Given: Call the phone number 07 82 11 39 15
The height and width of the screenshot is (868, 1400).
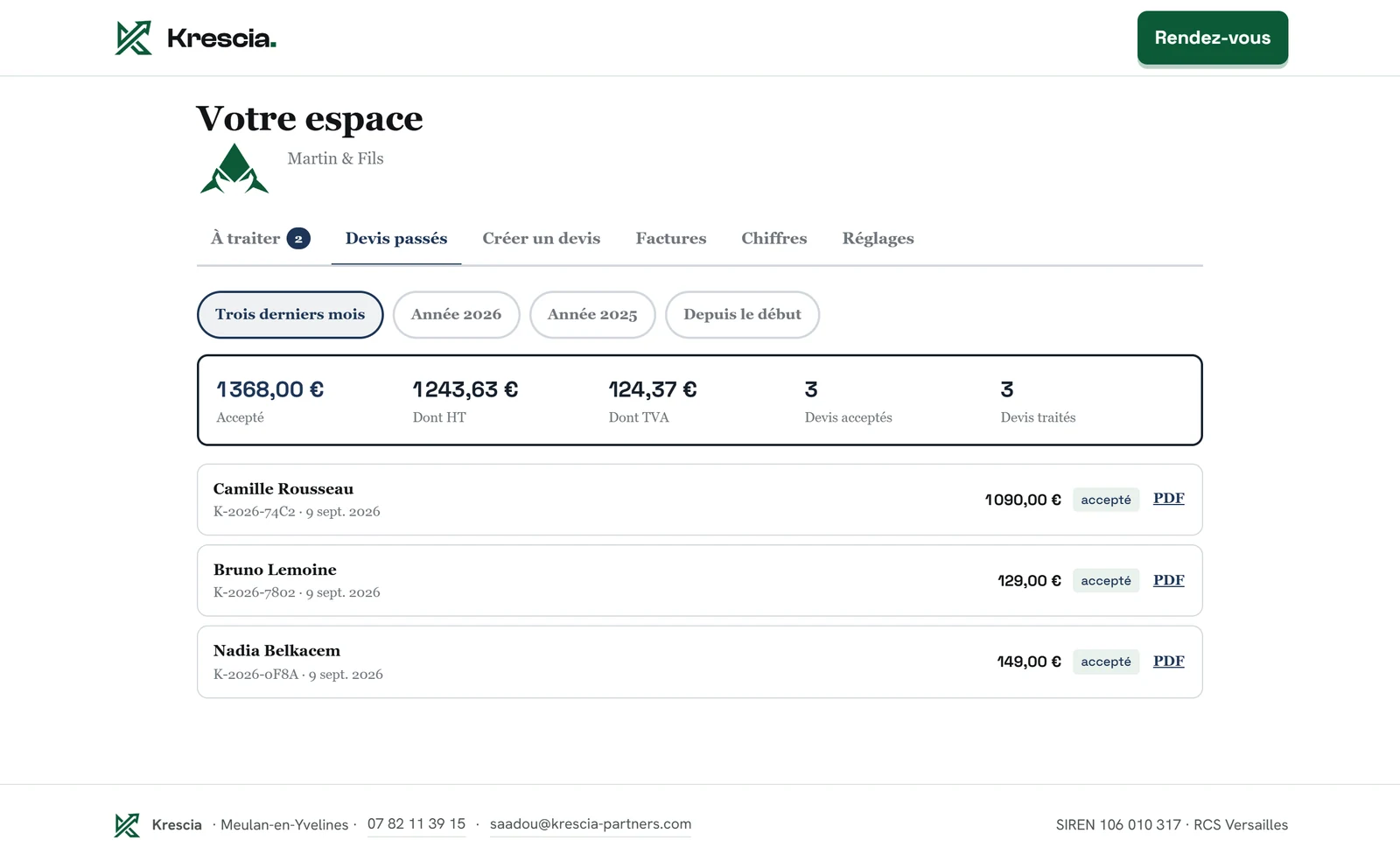Looking at the screenshot, I should (416, 824).
